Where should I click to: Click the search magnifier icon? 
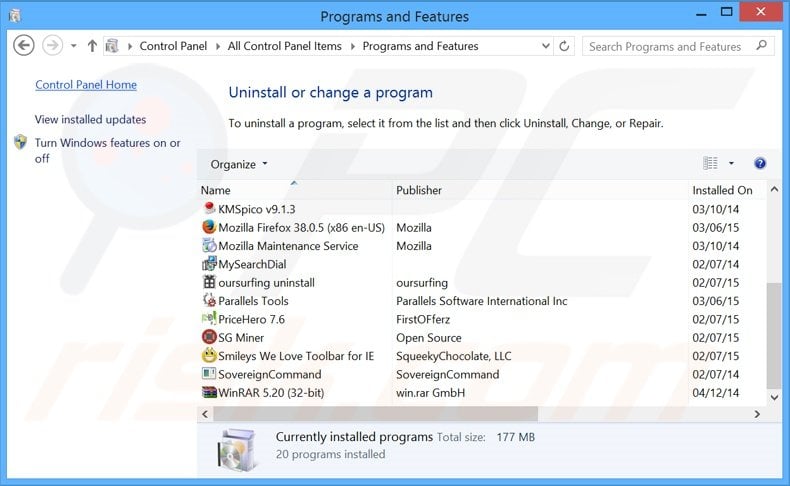click(761, 46)
